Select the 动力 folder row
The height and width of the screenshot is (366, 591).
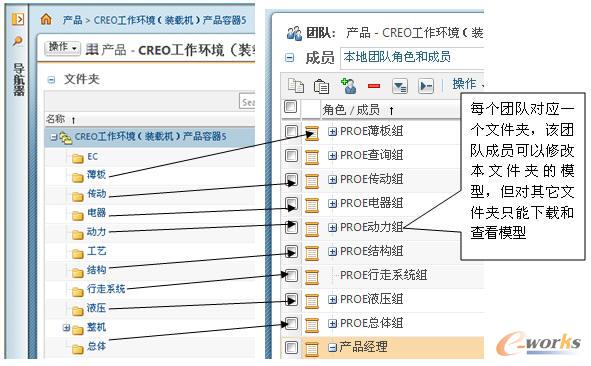click(x=150, y=233)
